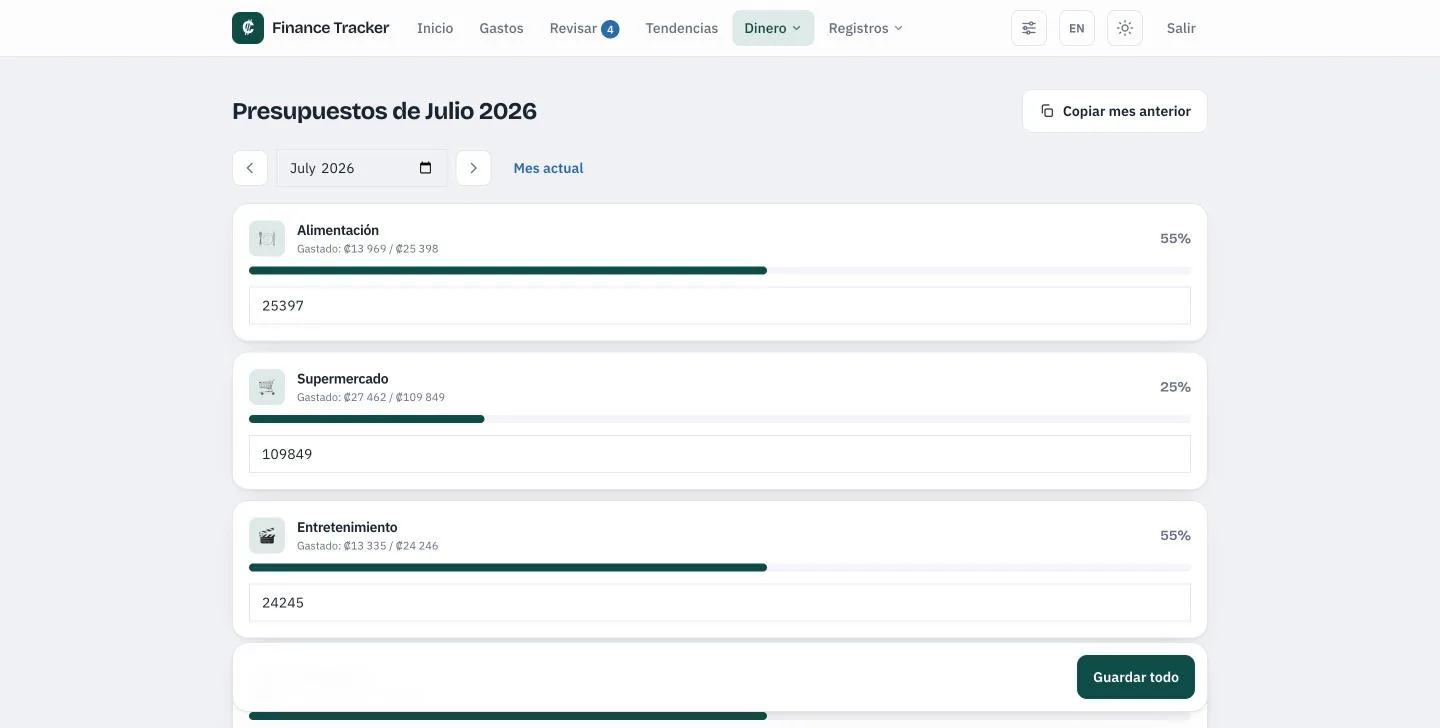This screenshot has height=728, width=1440.
Task: Click the copy icon in Copiar mes anterior
Action: (1047, 111)
